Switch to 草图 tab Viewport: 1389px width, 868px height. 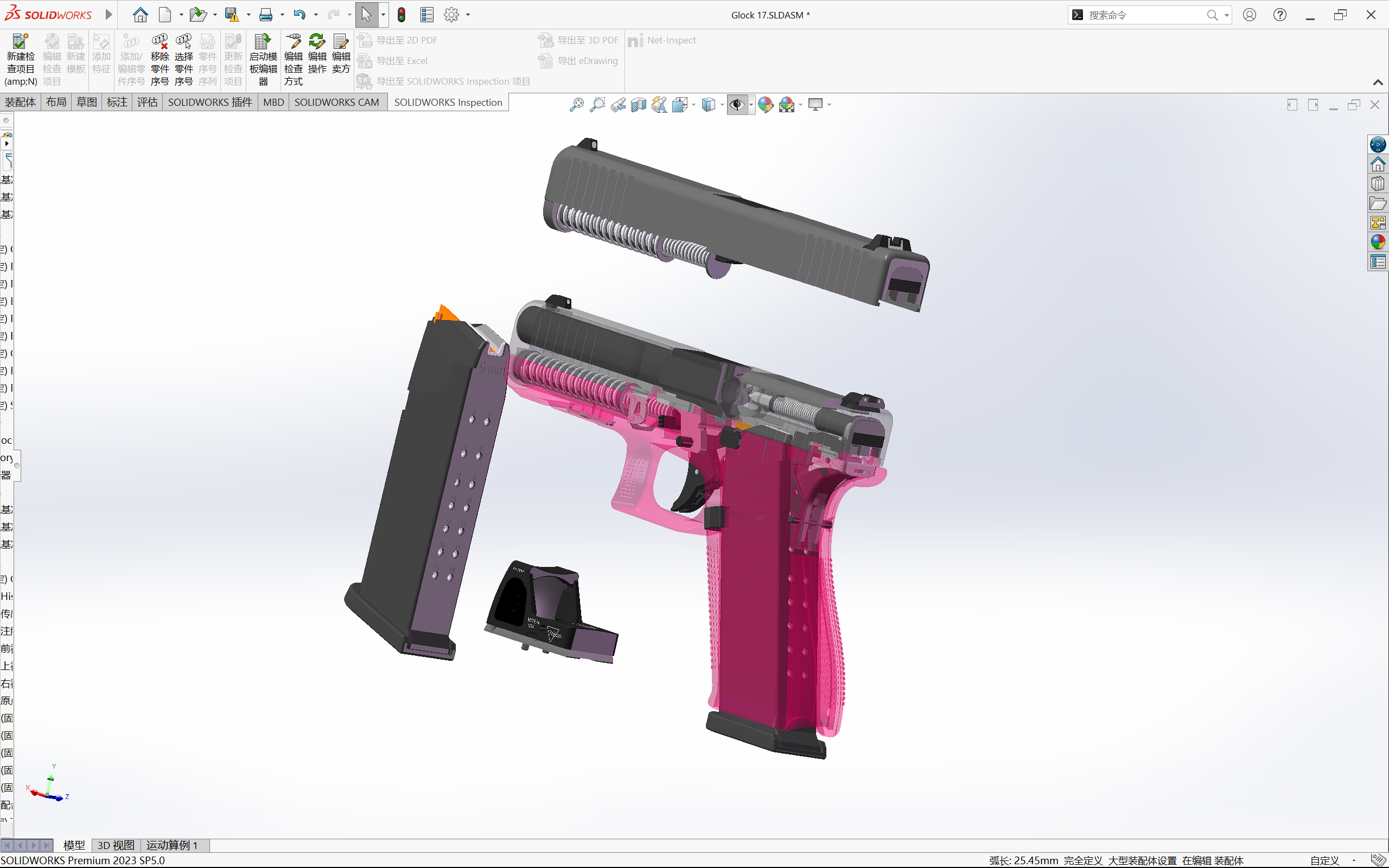(87, 102)
